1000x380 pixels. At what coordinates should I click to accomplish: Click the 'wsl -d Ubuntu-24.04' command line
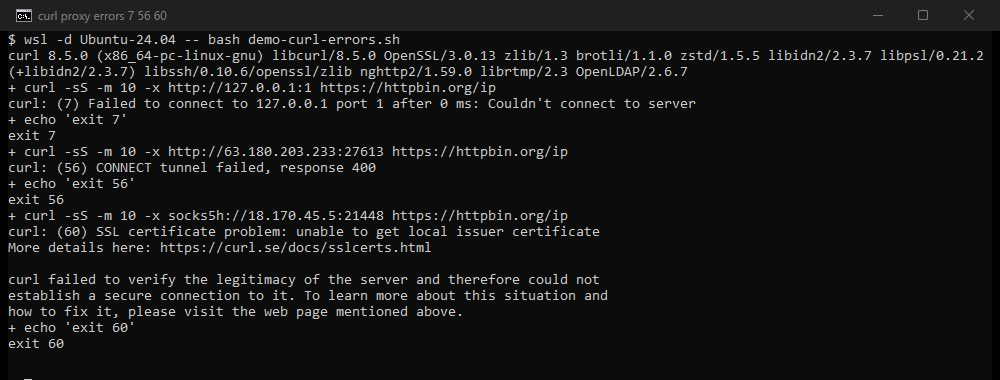coord(204,40)
